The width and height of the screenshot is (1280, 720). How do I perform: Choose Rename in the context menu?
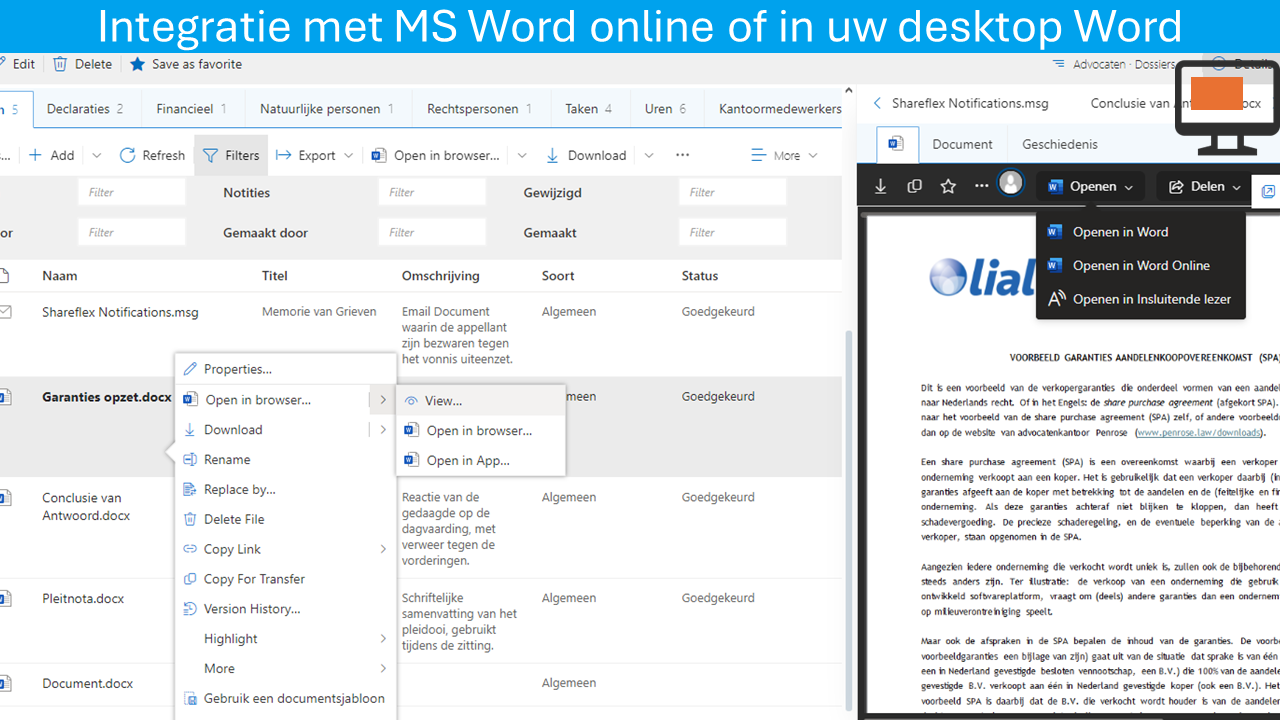pos(286,459)
